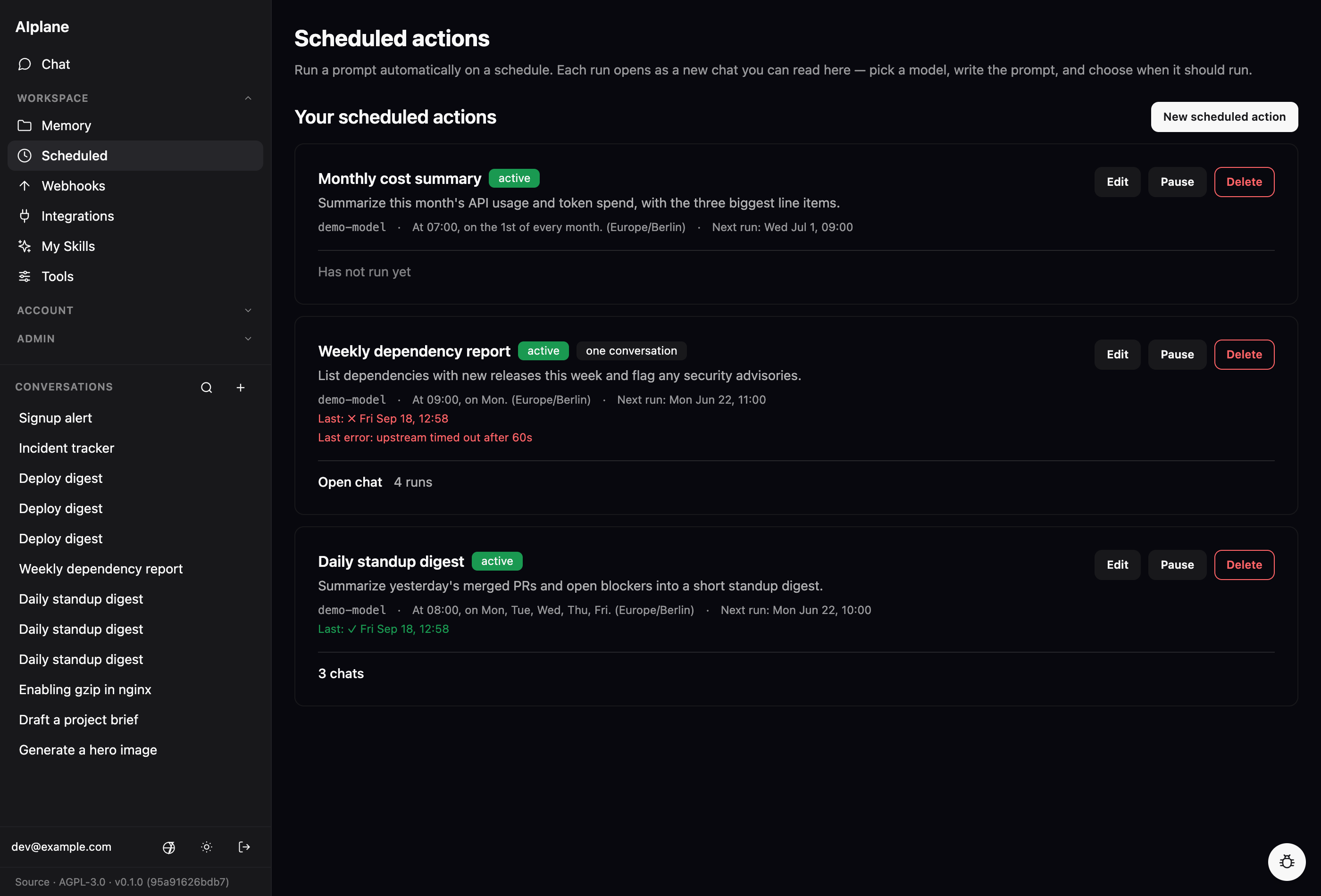Go to My Skills
The height and width of the screenshot is (896, 1321).
pos(135,246)
